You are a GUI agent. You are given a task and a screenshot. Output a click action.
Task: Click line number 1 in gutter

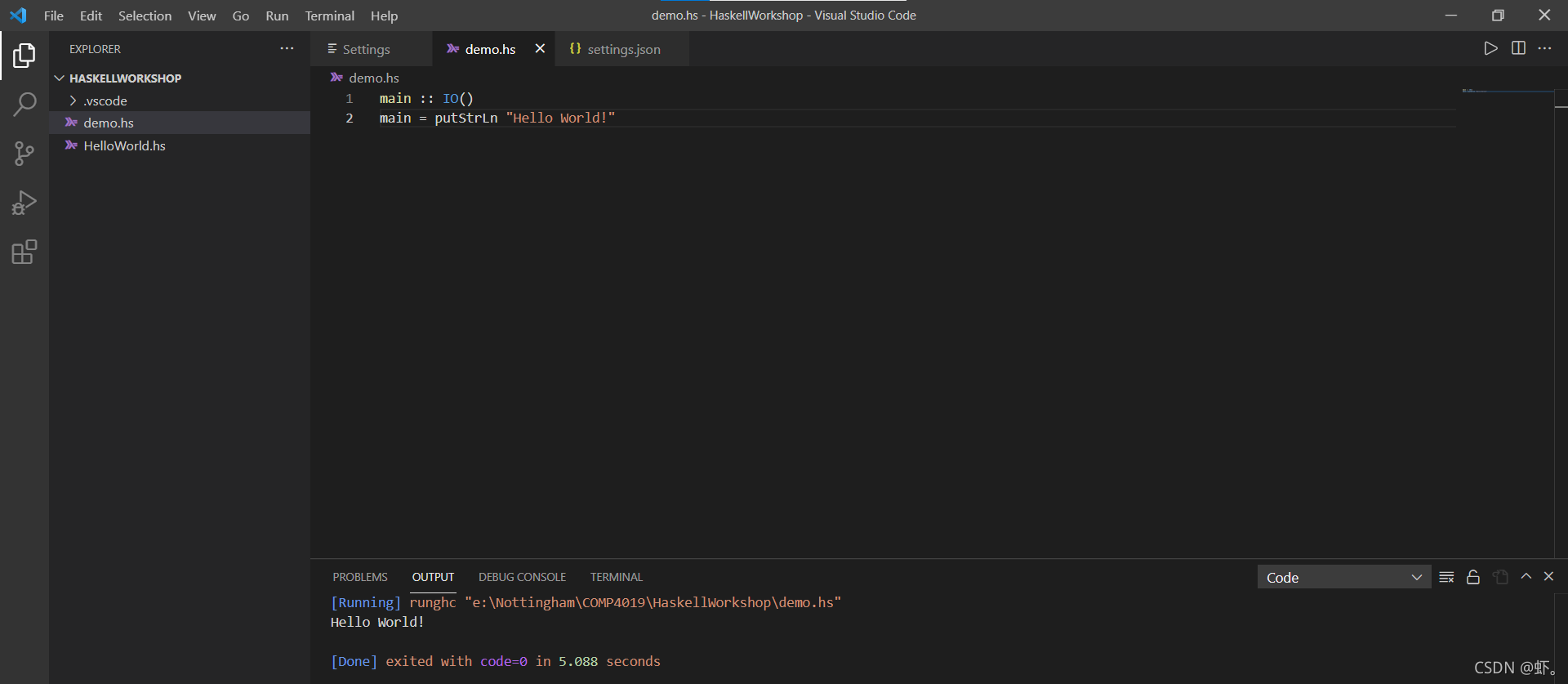(350, 98)
